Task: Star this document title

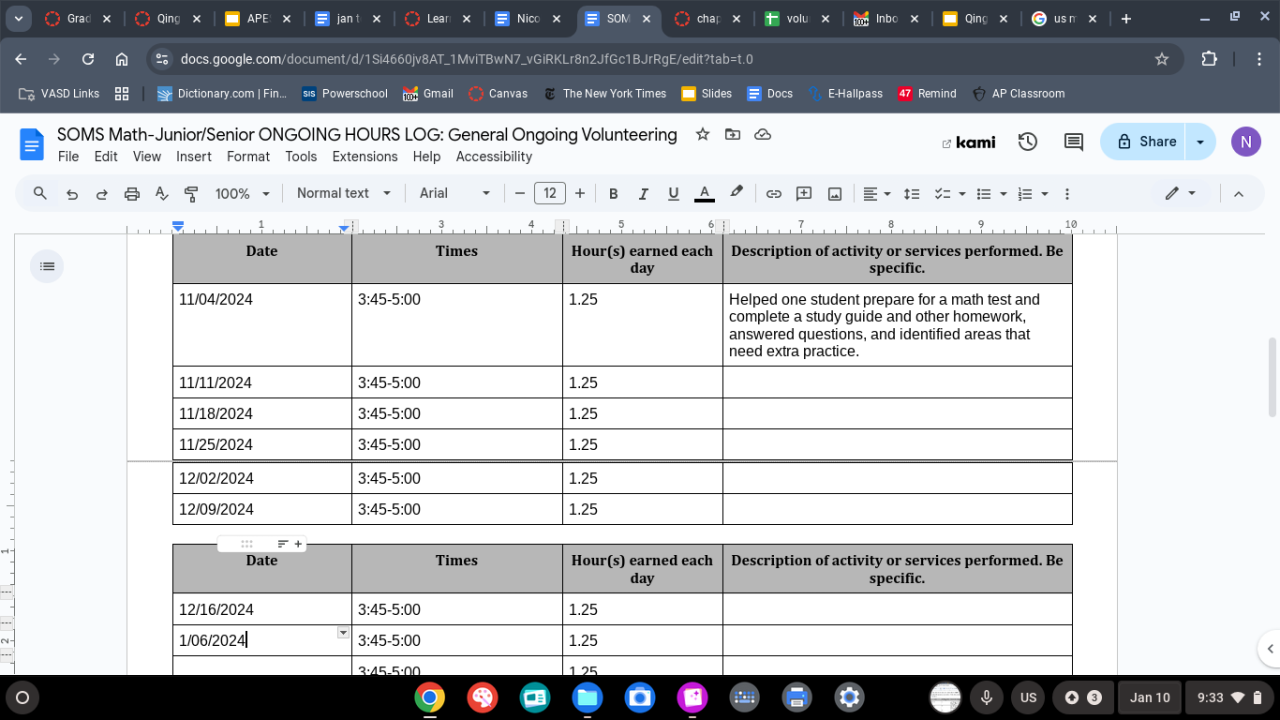Action: (x=702, y=134)
